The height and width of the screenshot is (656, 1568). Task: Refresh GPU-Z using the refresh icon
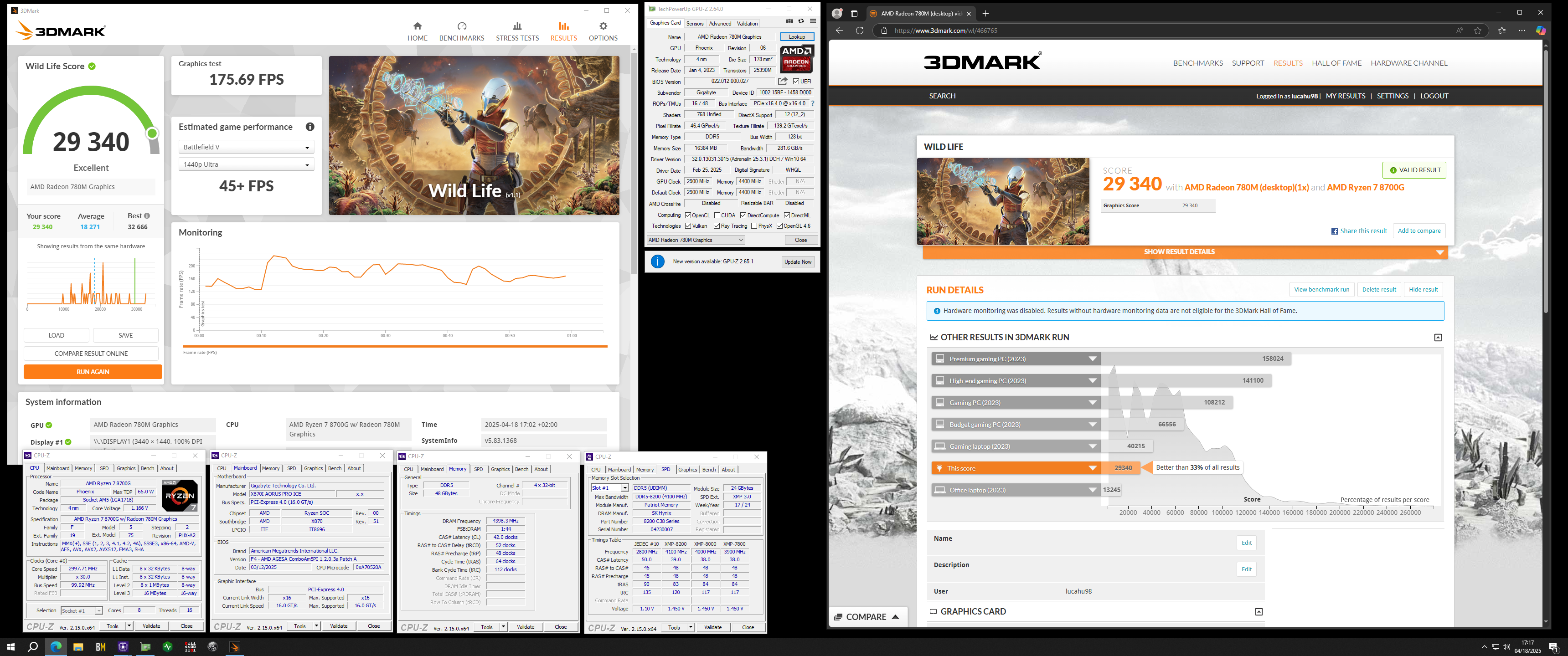(801, 21)
